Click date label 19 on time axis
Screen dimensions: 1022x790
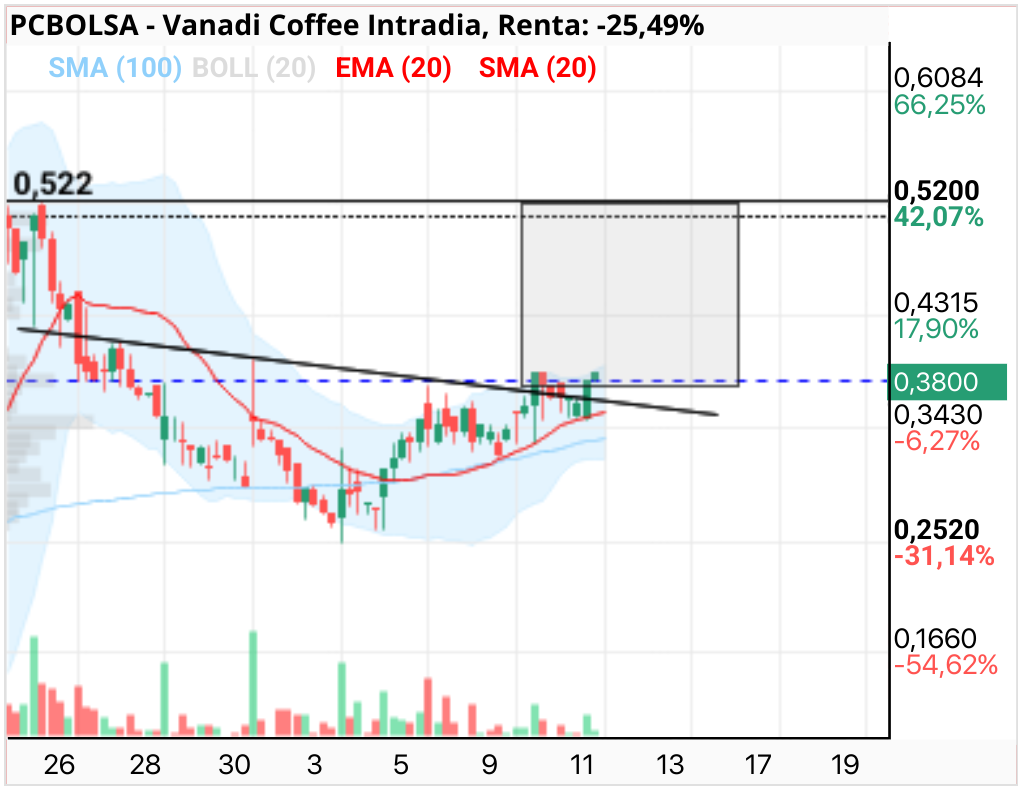pyautogui.click(x=845, y=765)
